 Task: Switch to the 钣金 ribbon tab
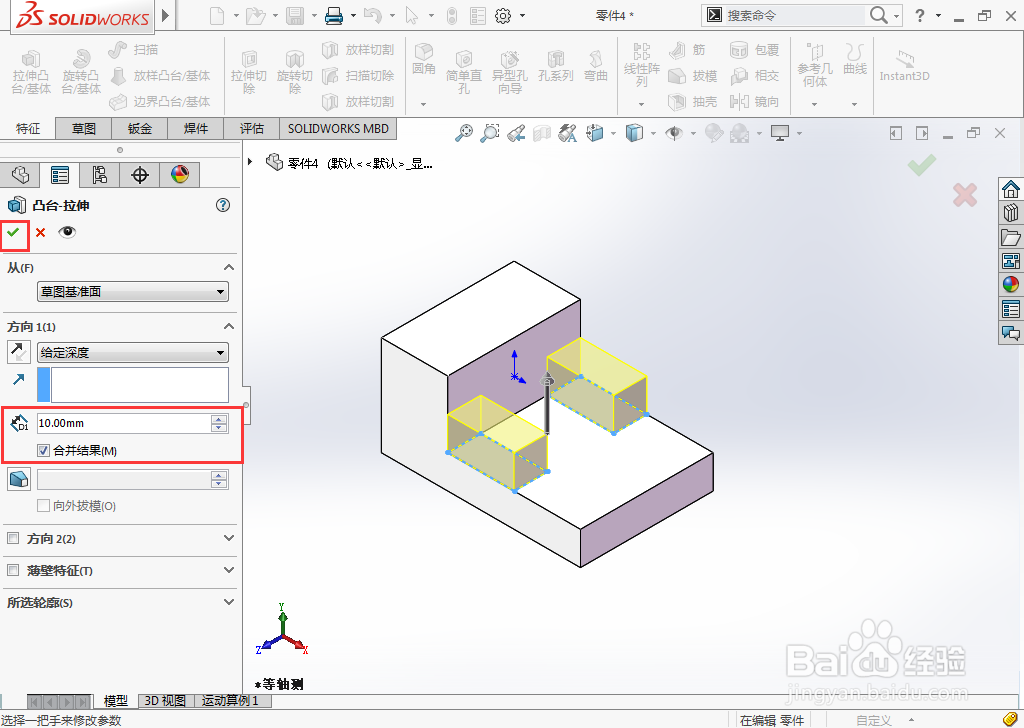pos(140,129)
